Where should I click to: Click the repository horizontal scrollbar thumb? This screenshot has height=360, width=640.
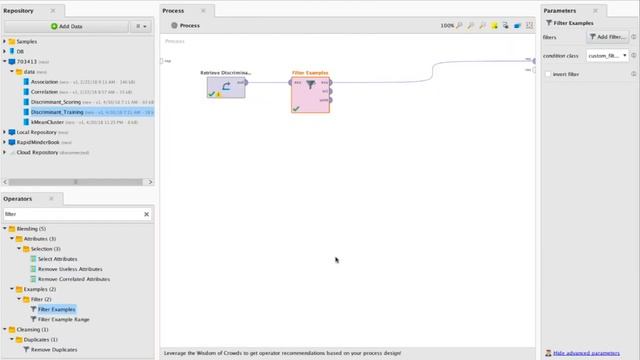click(76, 182)
